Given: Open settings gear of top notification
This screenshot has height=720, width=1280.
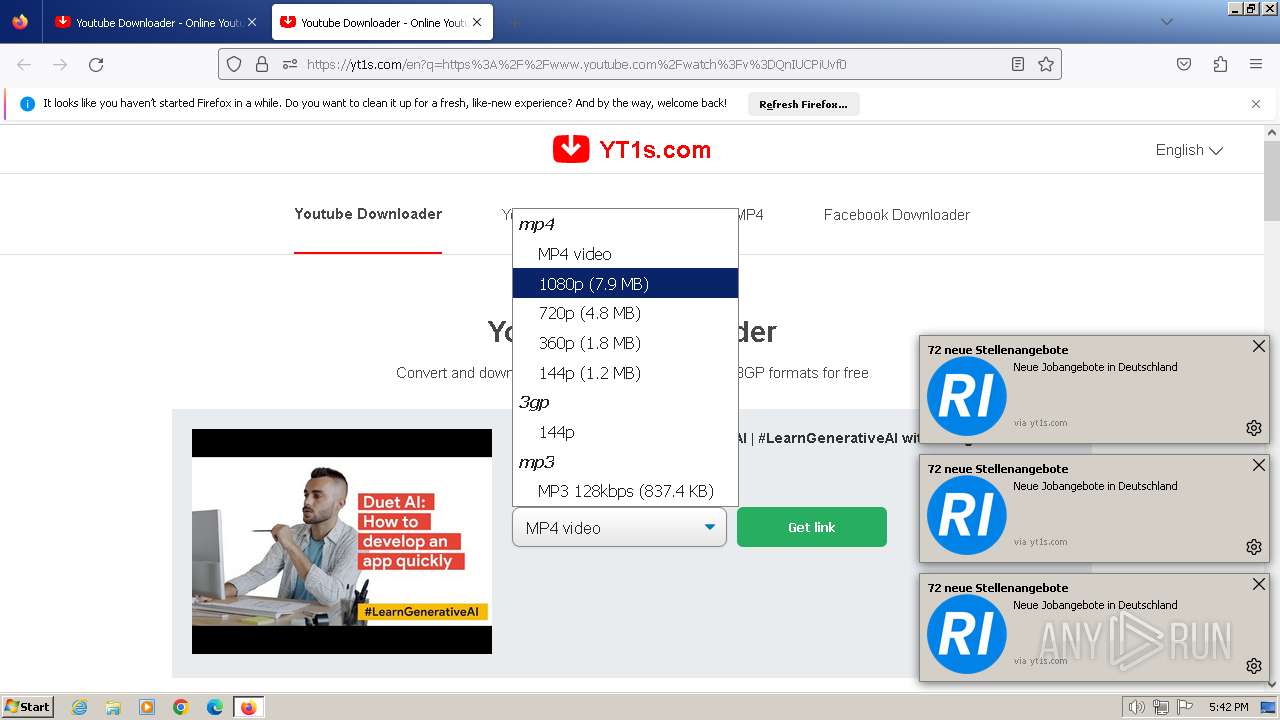Looking at the screenshot, I should 1254,428.
